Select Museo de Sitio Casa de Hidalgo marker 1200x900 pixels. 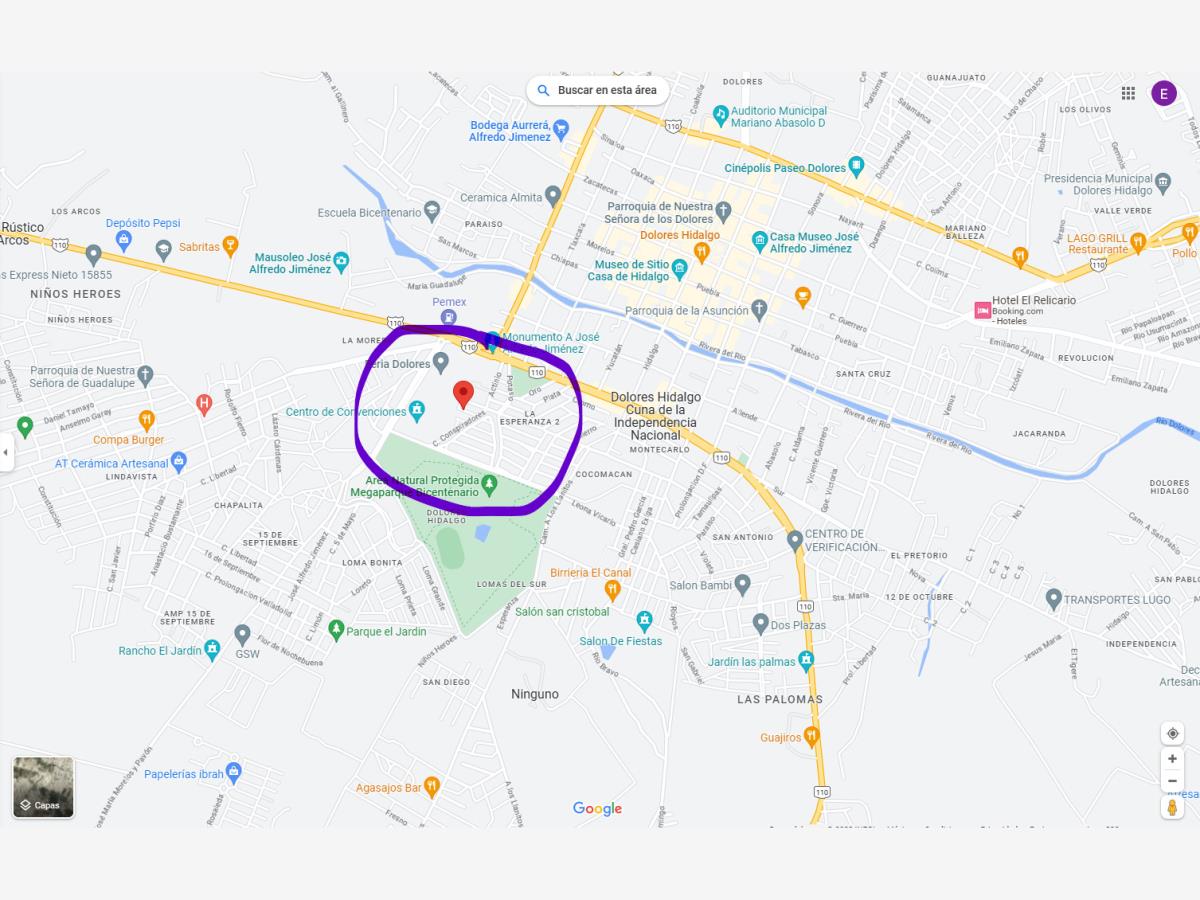click(679, 268)
